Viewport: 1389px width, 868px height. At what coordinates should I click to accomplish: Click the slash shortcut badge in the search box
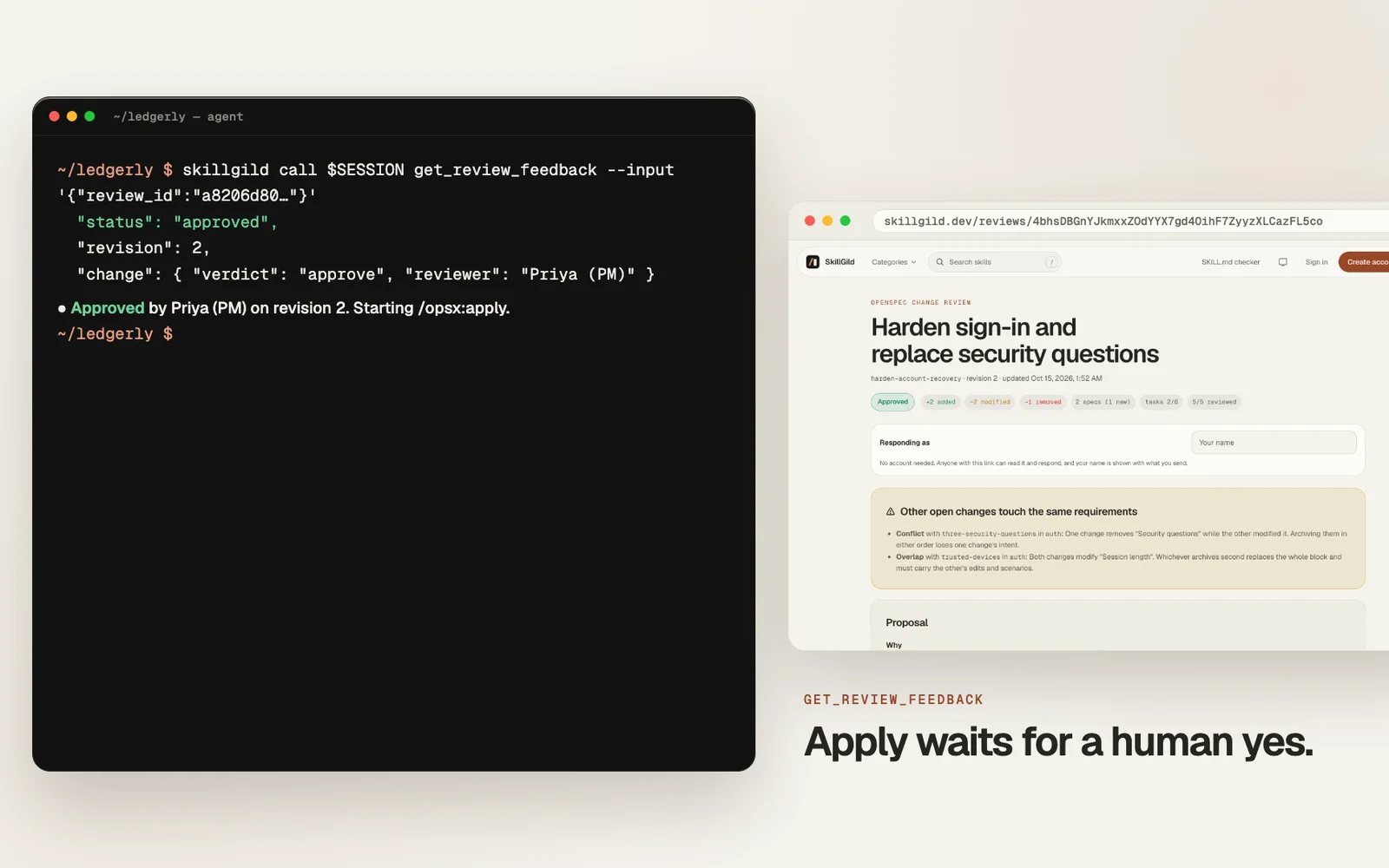(1051, 262)
